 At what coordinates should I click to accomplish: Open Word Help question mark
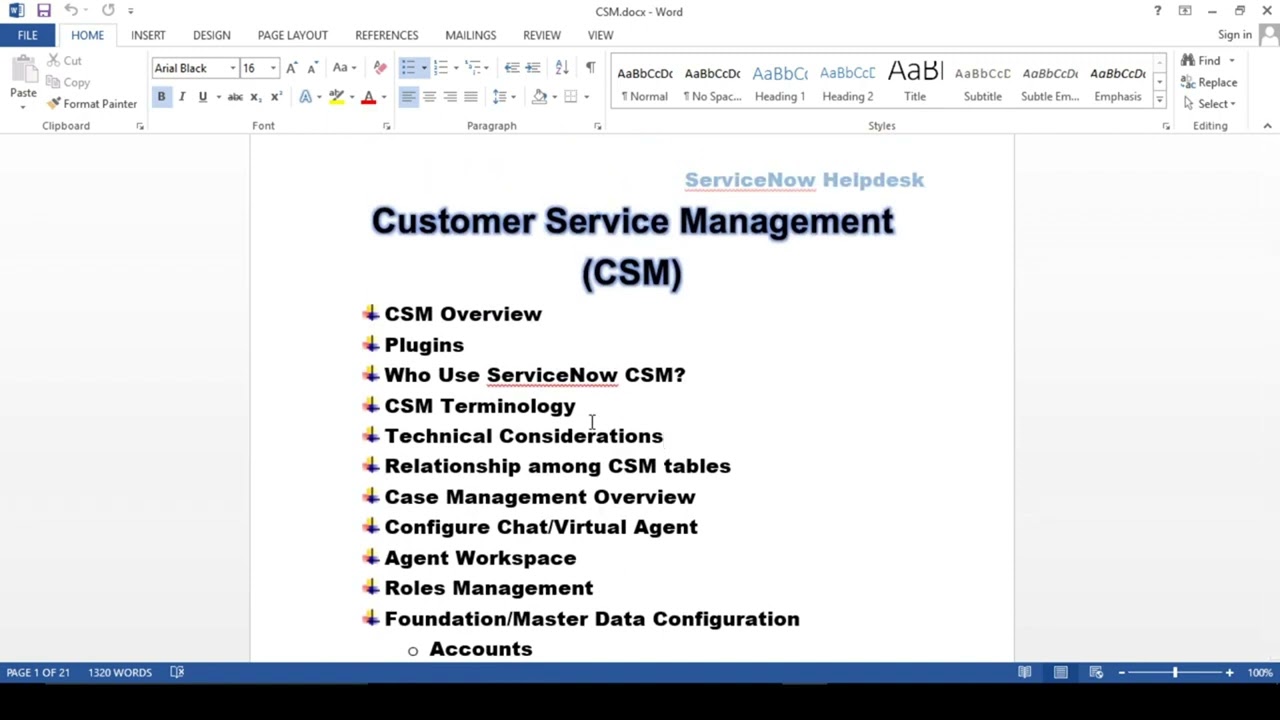point(1157,11)
